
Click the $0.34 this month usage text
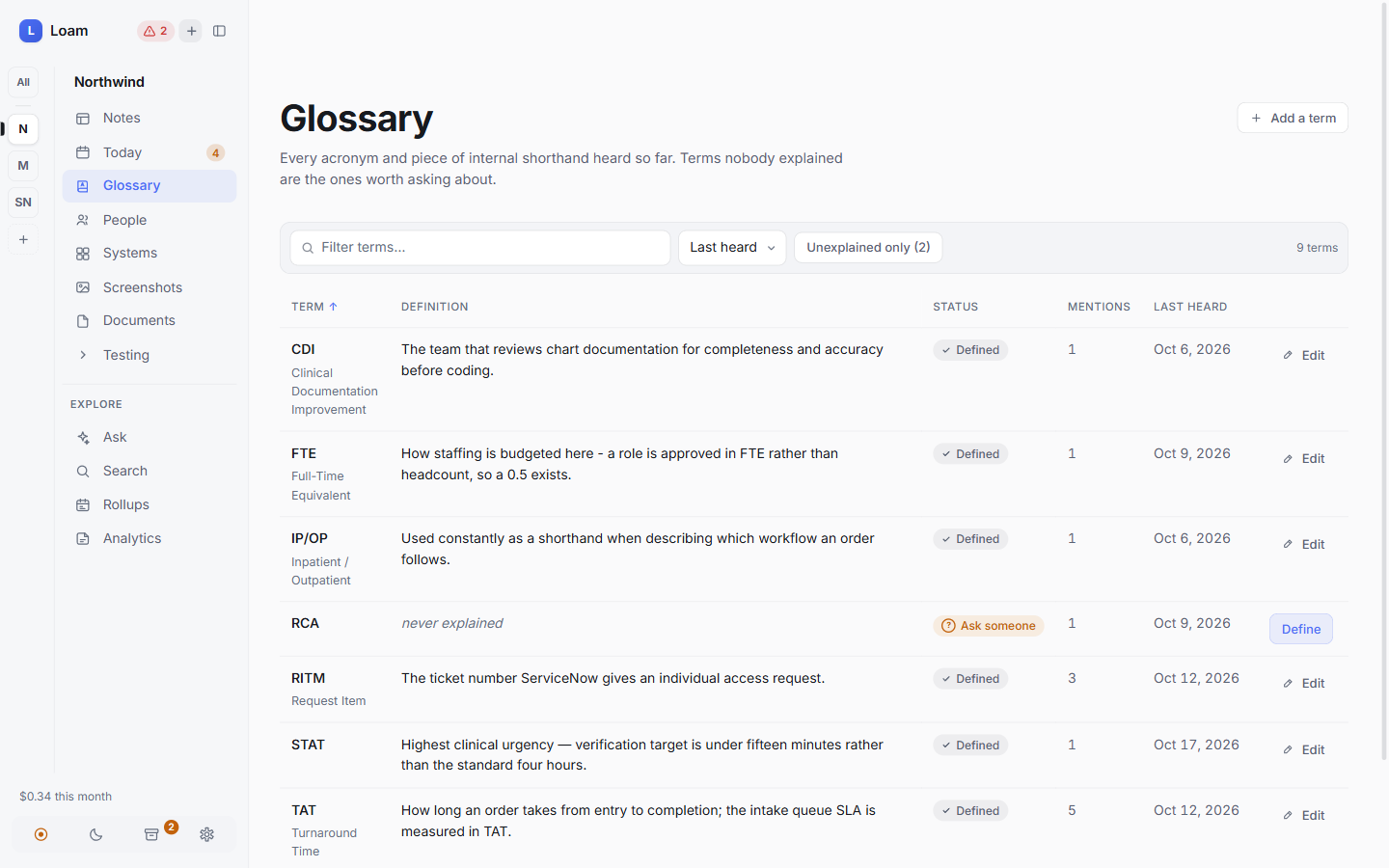pos(66,797)
